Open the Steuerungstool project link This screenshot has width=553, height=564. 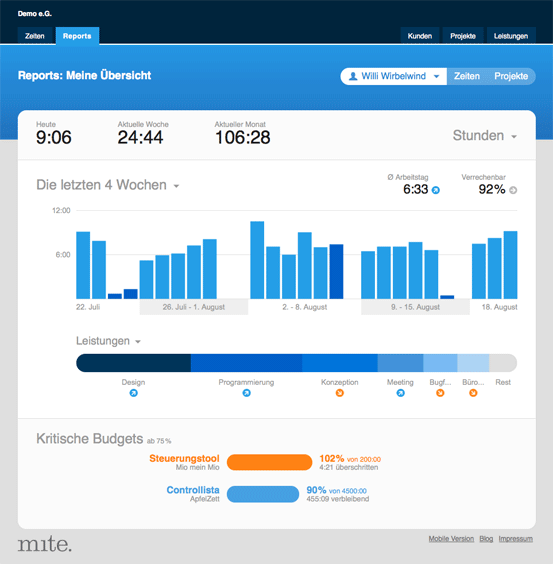184,459
